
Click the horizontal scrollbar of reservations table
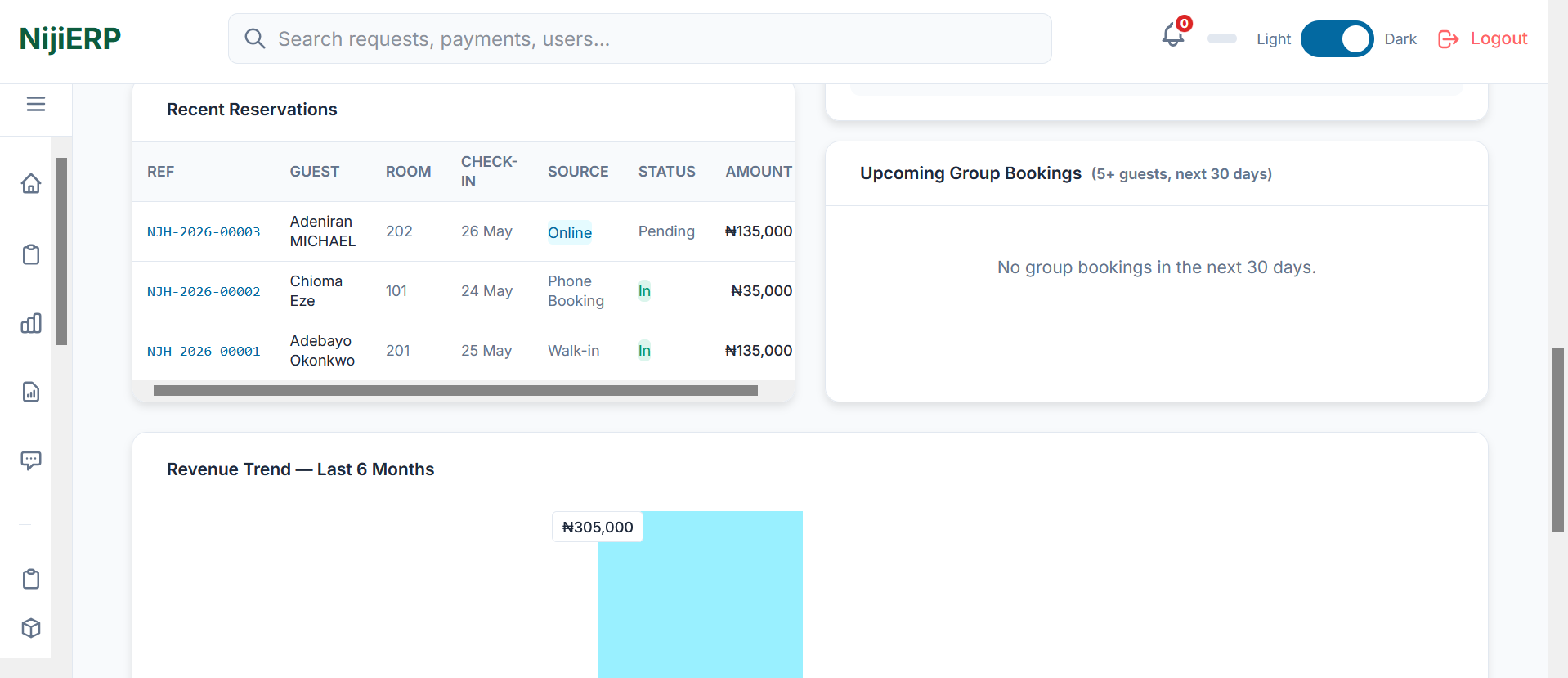click(455, 391)
